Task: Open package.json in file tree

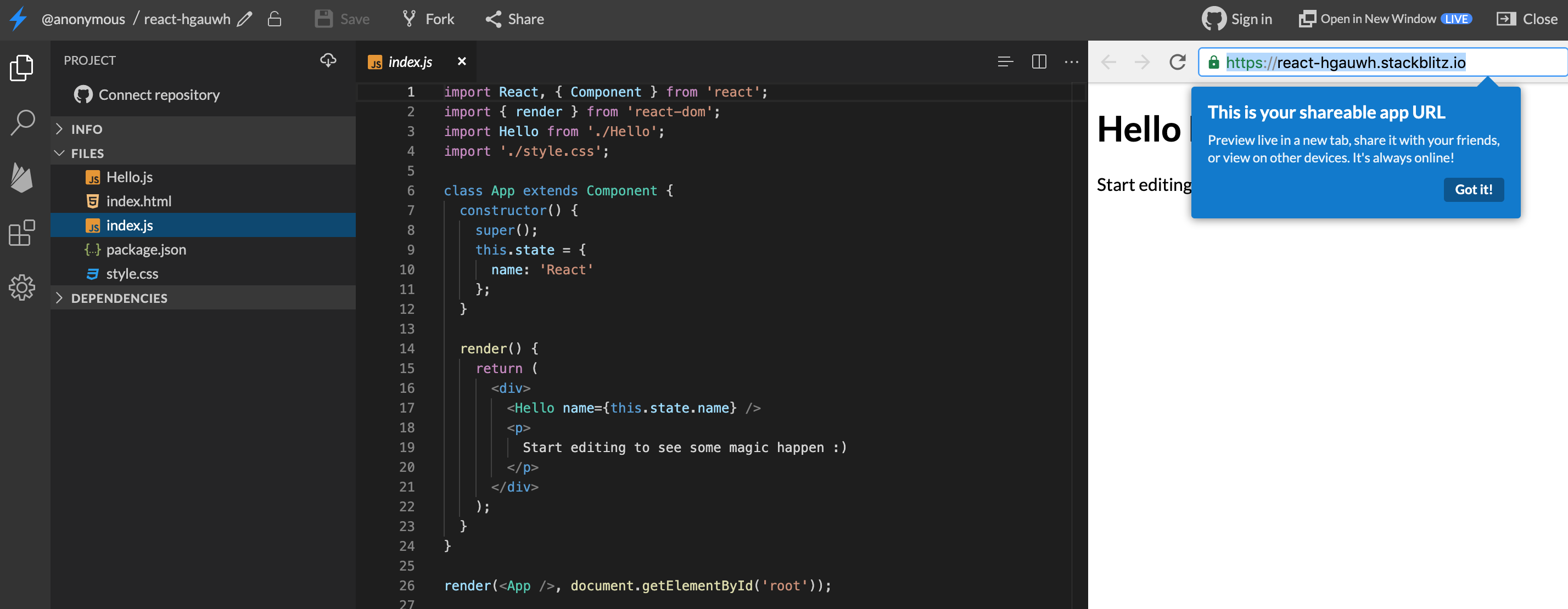Action: [x=146, y=250]
